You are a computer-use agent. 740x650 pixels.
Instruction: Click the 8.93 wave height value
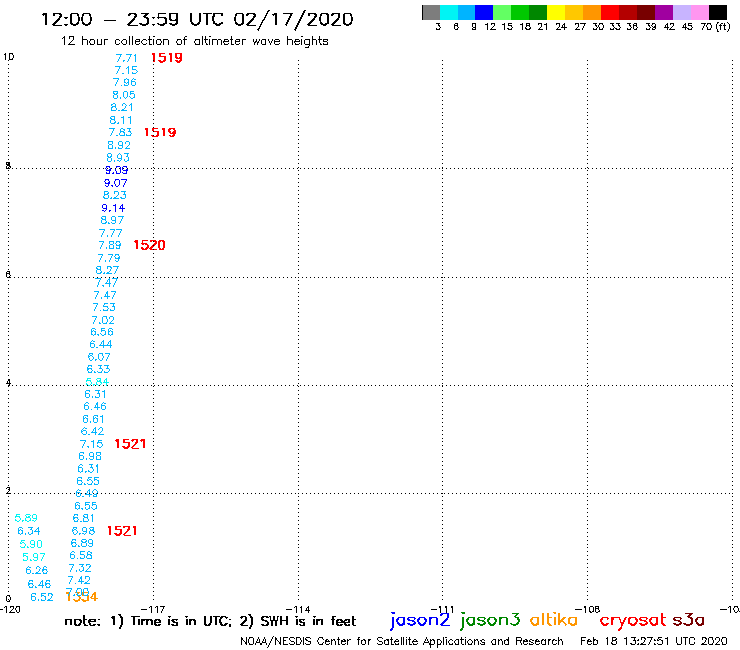[118, 158]
